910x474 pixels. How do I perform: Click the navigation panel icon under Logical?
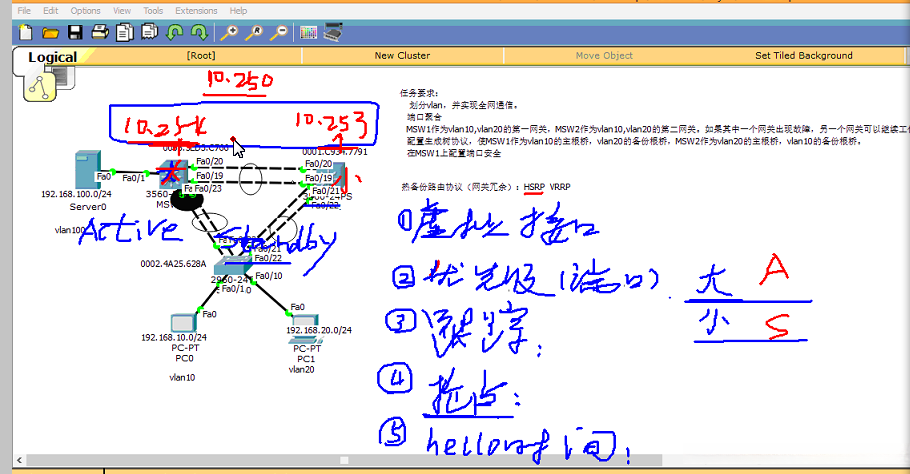tap(40, 86)
